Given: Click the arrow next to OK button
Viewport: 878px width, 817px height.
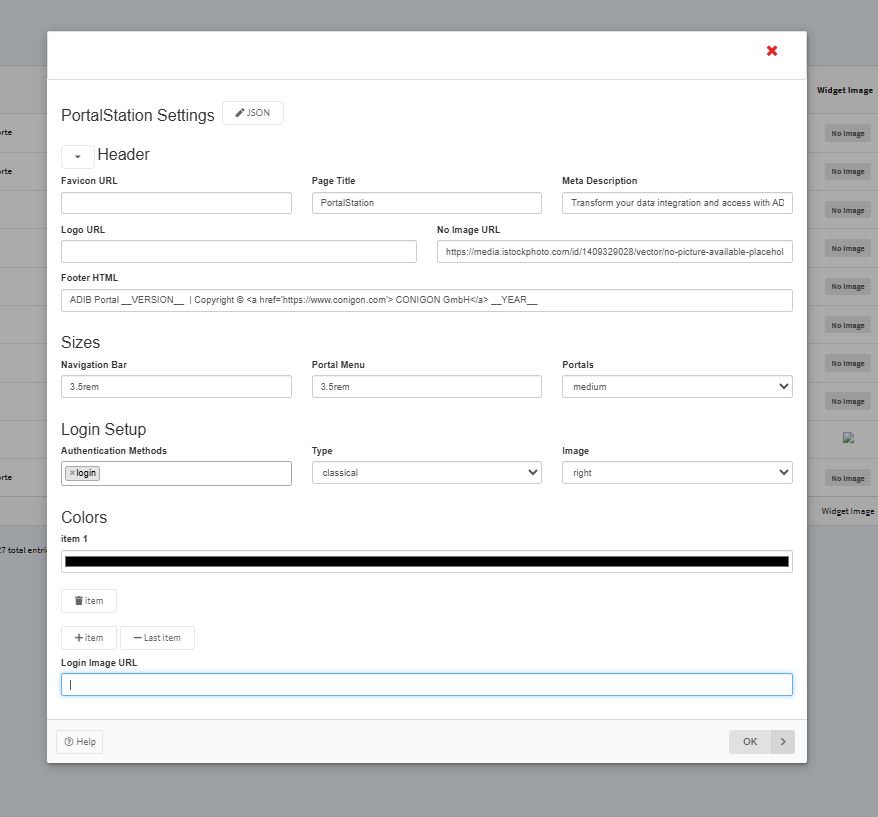Looking at the screenshot, I should 783,742.
